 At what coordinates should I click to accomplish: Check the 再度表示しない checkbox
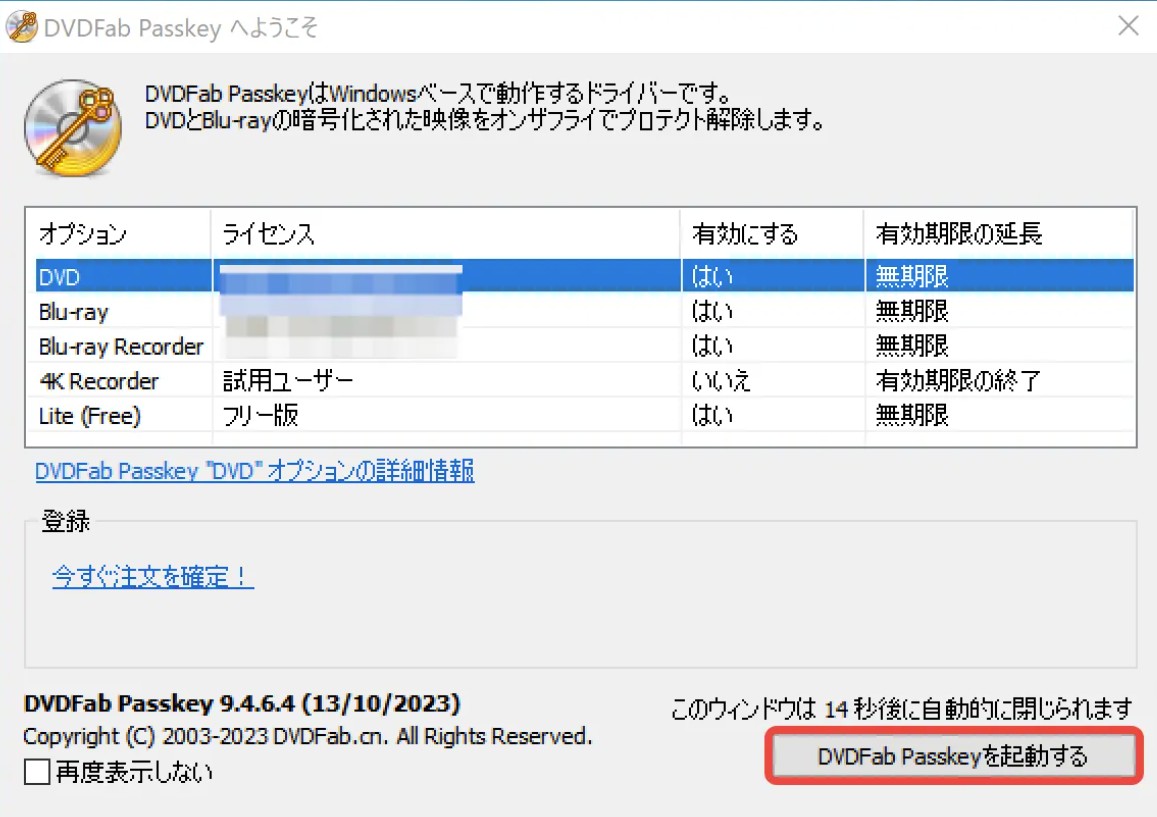(37, 772)
